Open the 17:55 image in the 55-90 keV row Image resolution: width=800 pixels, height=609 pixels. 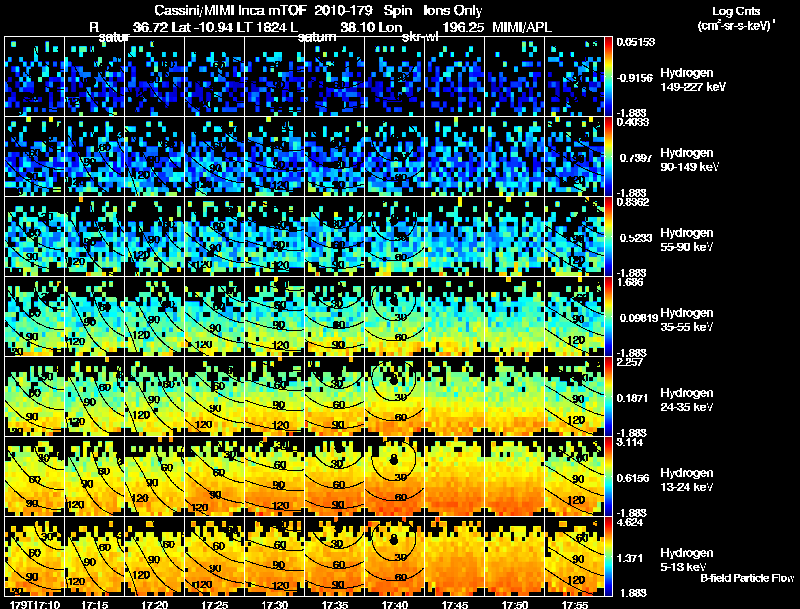pos(574,237)
